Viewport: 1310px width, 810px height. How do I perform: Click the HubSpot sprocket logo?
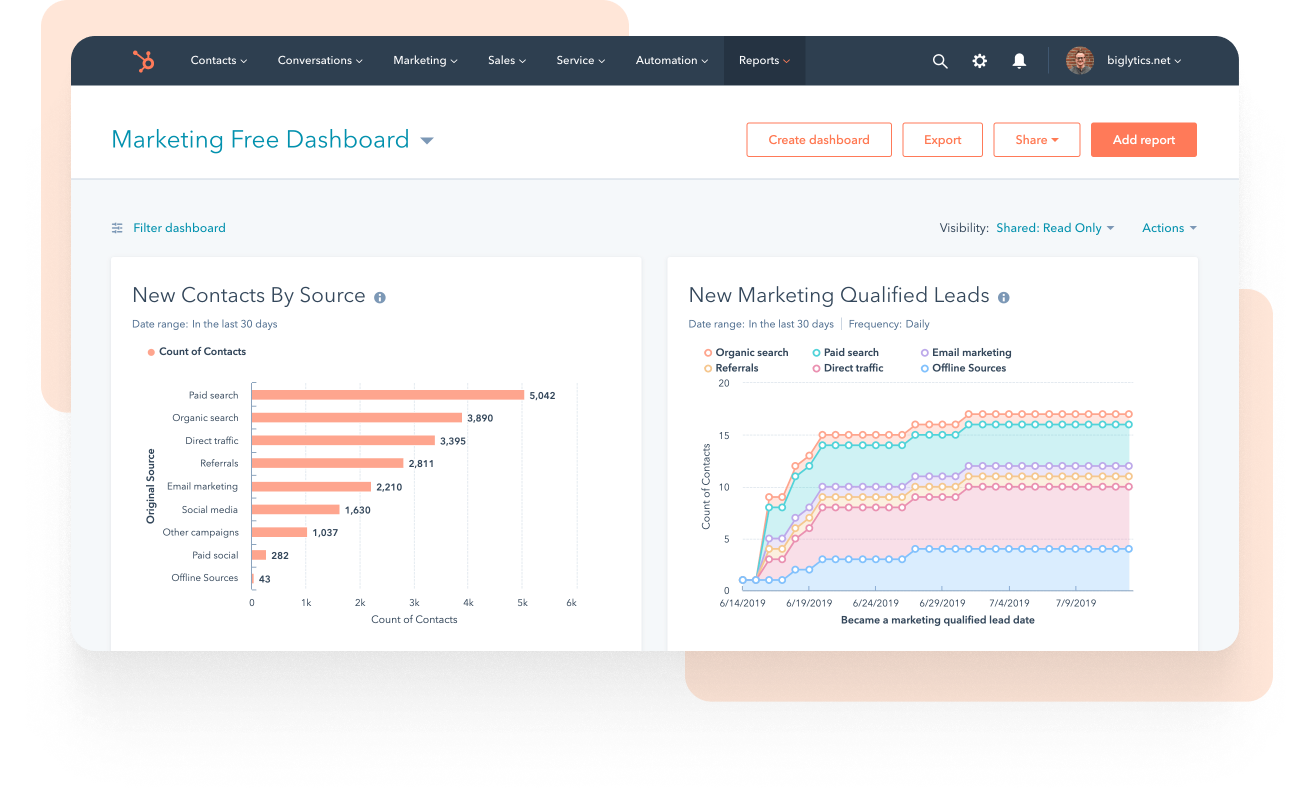pos(145,60)
